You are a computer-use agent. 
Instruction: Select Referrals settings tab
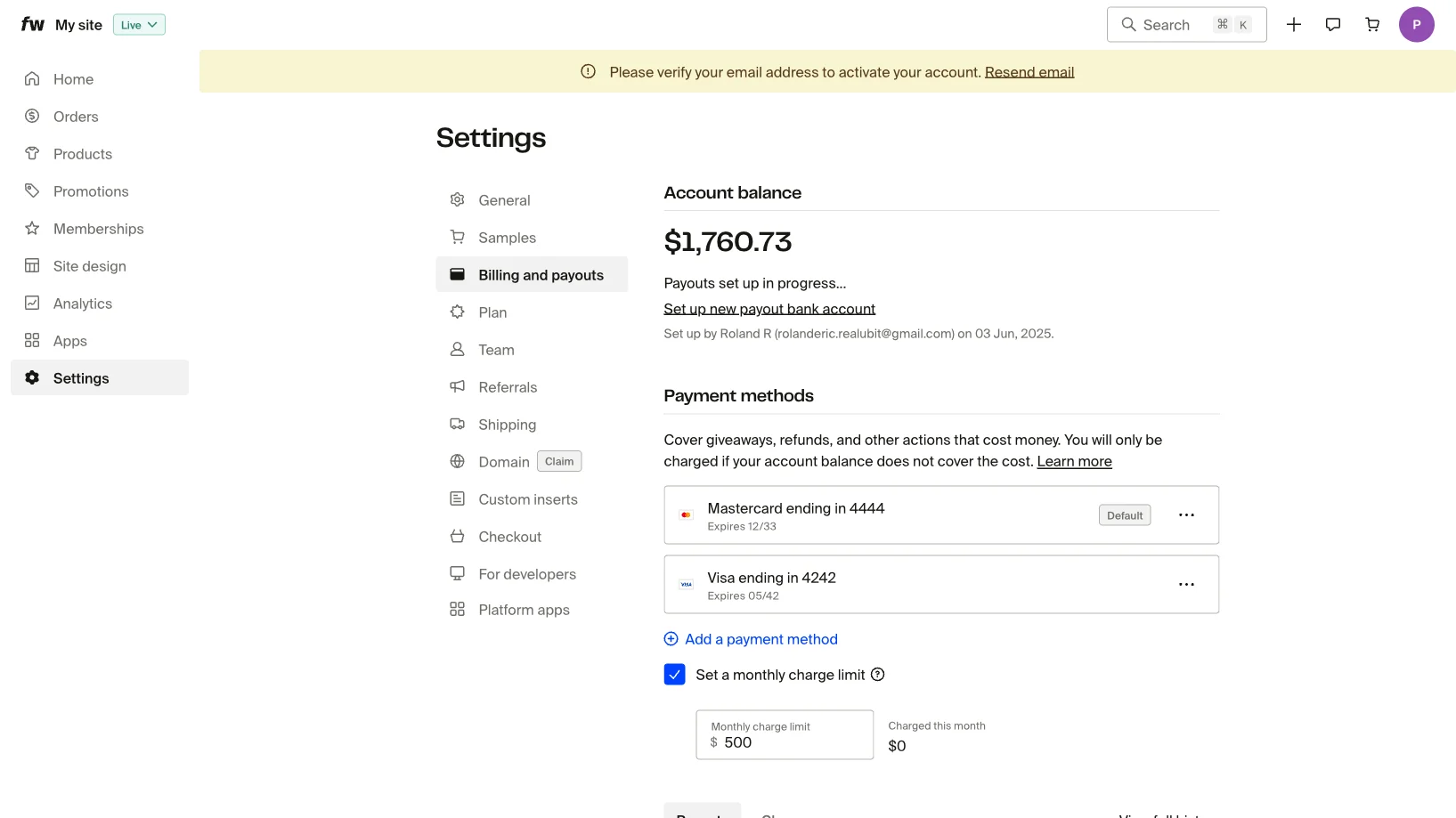click(532, 387)
